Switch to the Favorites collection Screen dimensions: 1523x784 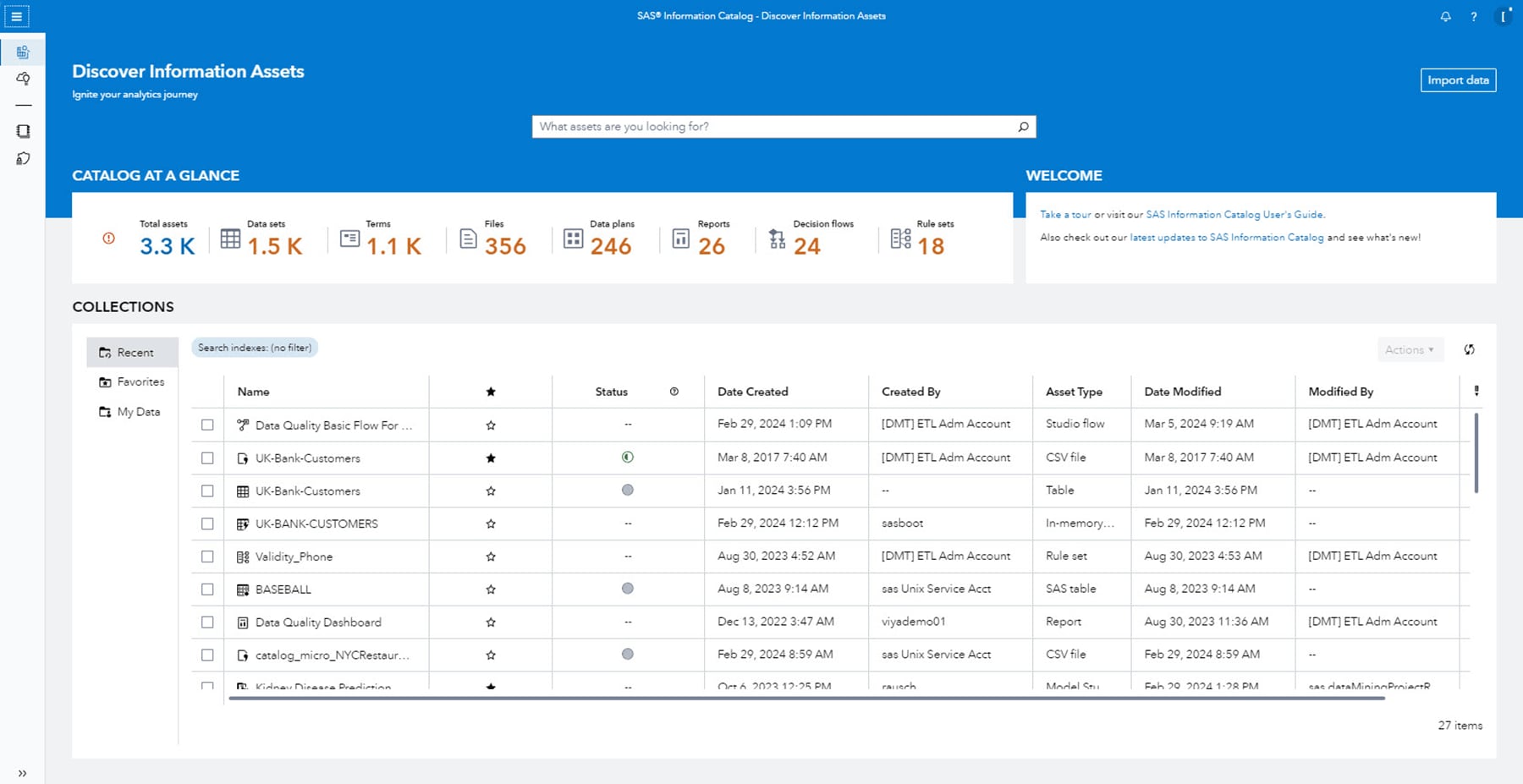(x=140, y=381)
